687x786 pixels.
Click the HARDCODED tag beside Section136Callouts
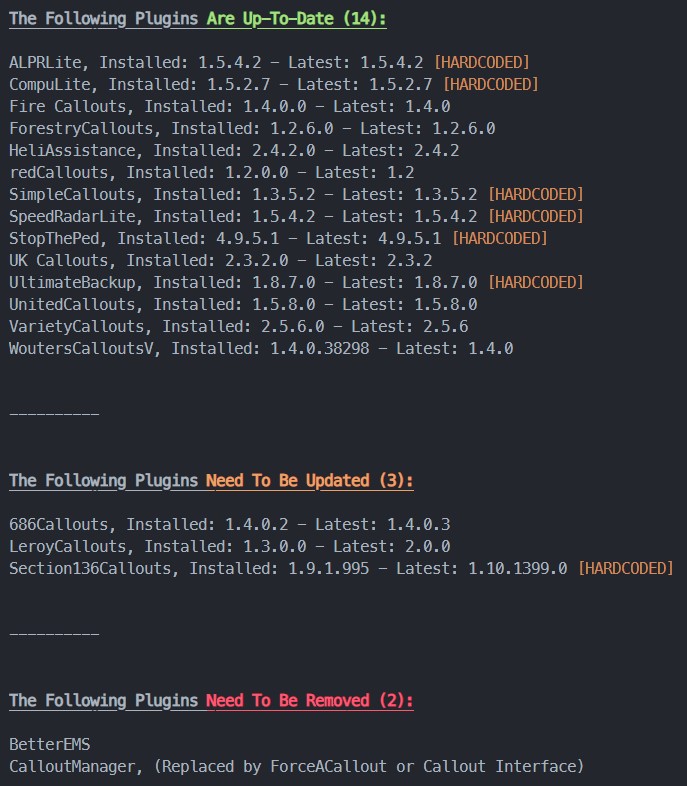[626, 568]
